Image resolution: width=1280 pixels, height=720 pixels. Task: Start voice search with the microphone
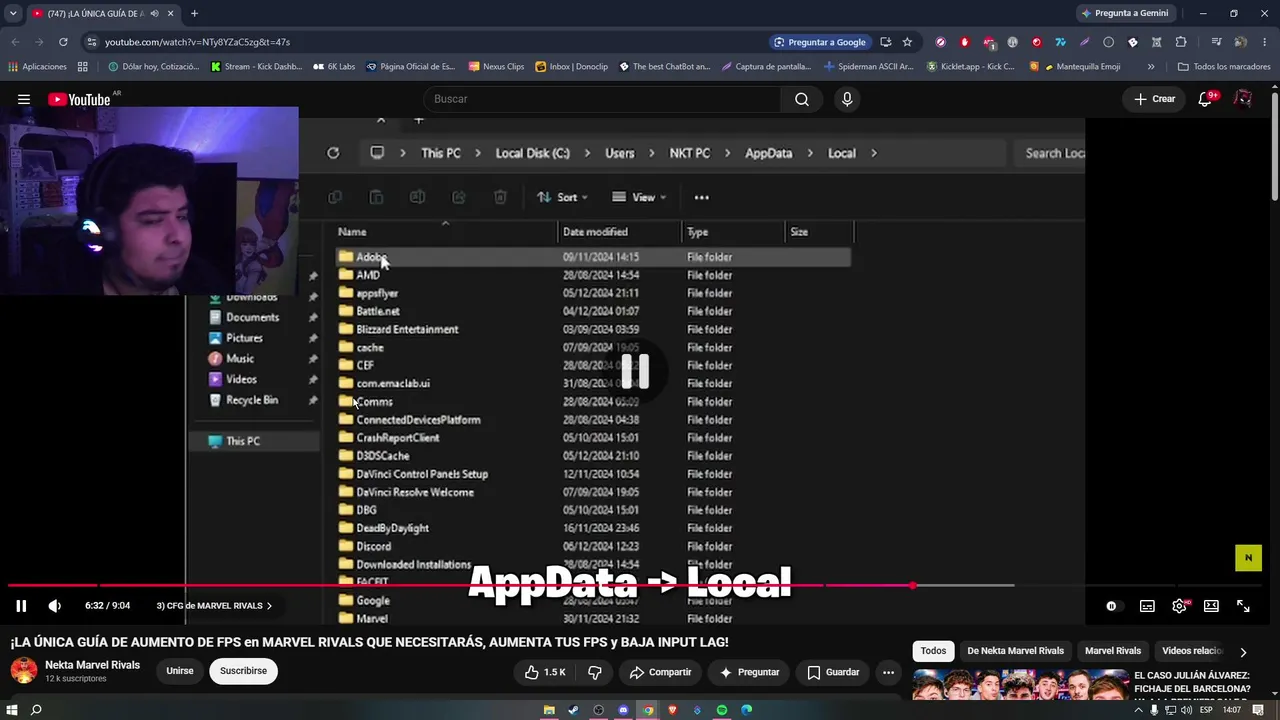click(x=847, y=99)
